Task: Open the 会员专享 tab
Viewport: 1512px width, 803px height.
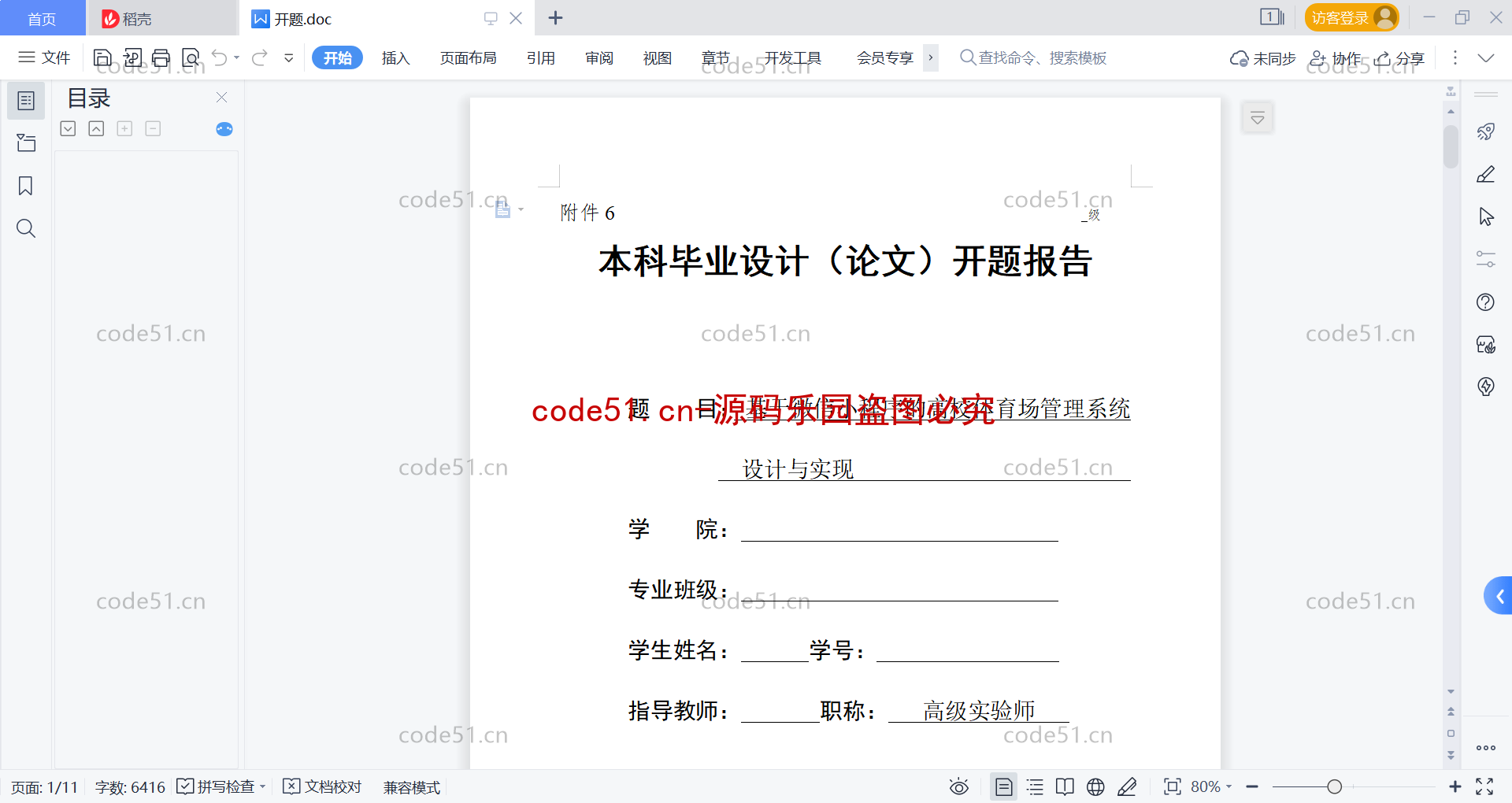Action: [x=885, y=57]
